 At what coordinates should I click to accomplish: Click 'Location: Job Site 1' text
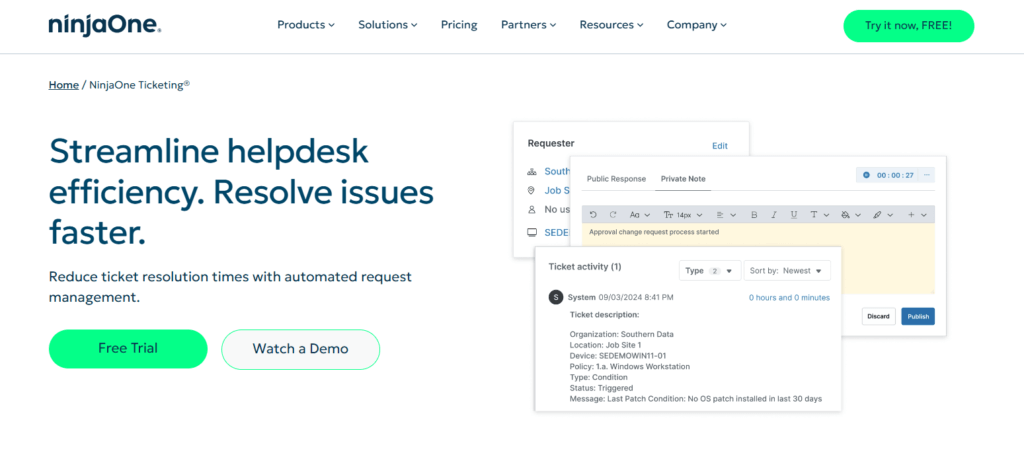(x=605, y=345)
